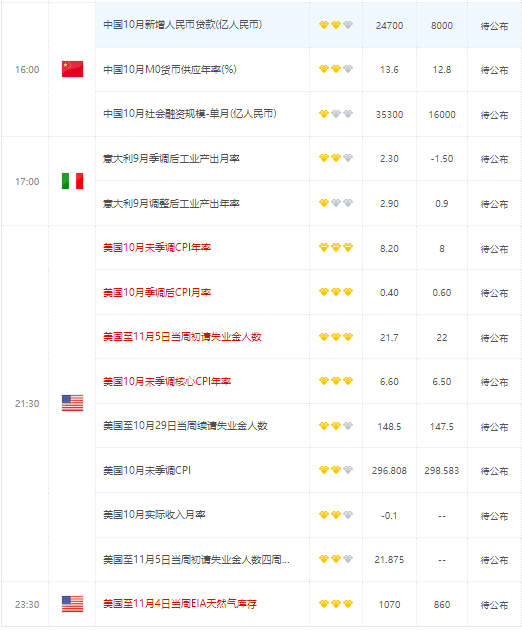Click forecast value 860

442,604
